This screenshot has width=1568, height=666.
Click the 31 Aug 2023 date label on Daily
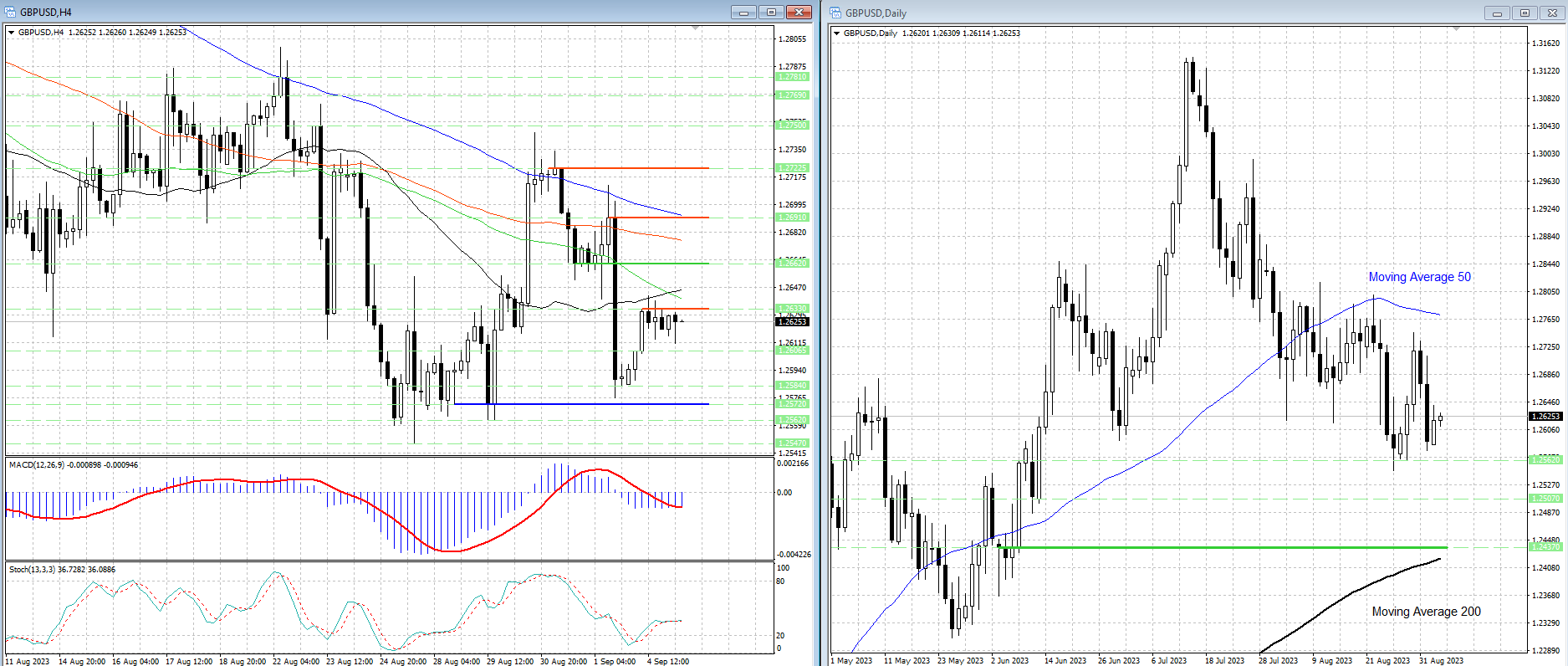click(x=1441, y=661)
